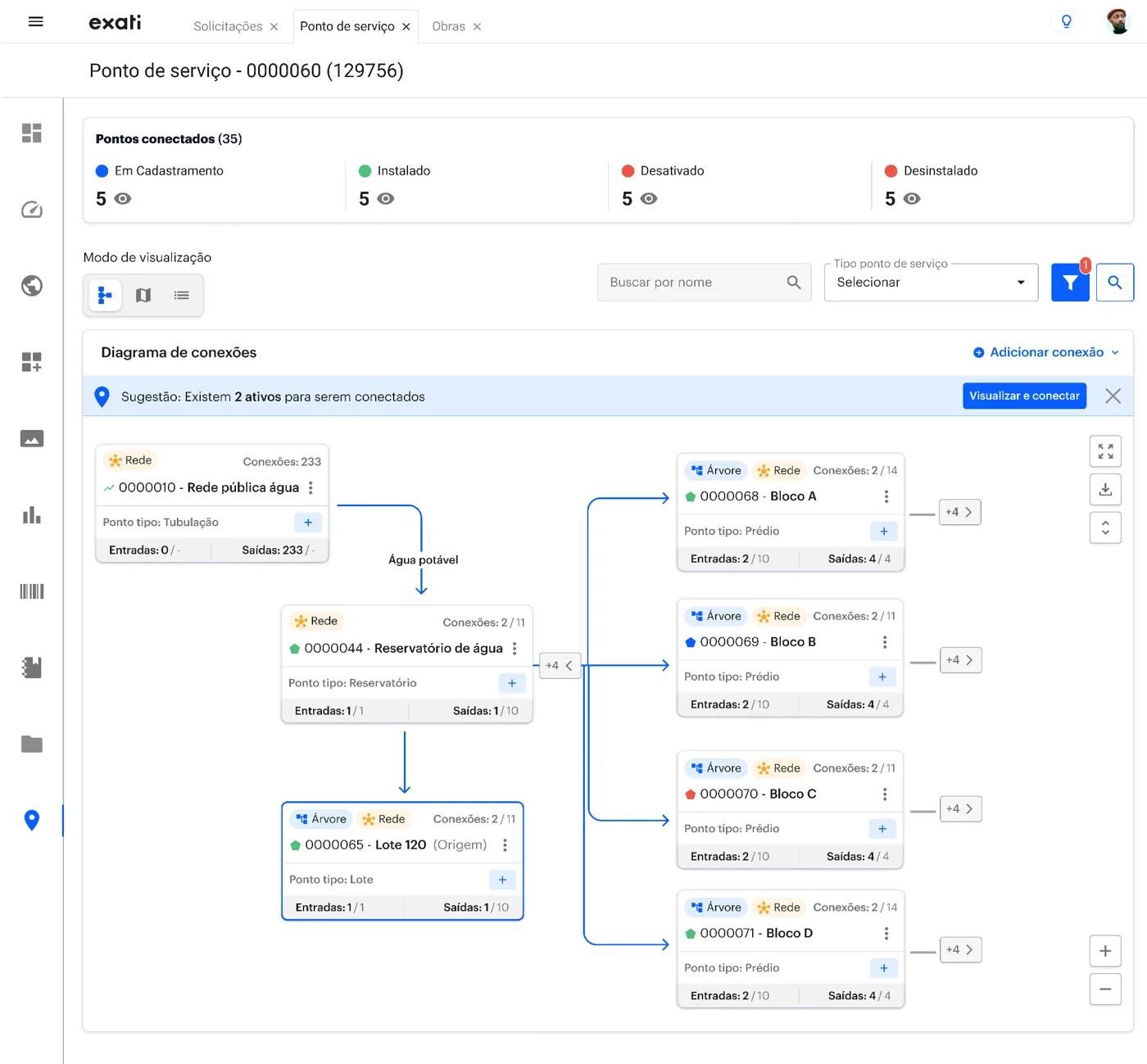The image size is (1147, 1064).
Task: Switch to the Solicitações tab
Action: pyautogui.click(x=228, y=26)
